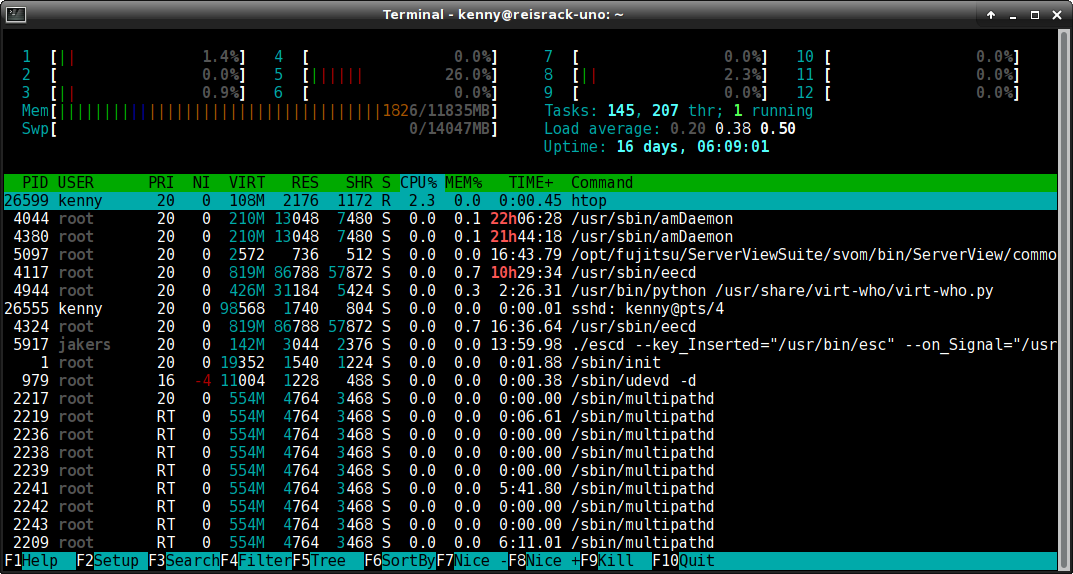This screenshot has height=574, width=1073.
Task: Sort by the USER column header
Action: [76, 183]
